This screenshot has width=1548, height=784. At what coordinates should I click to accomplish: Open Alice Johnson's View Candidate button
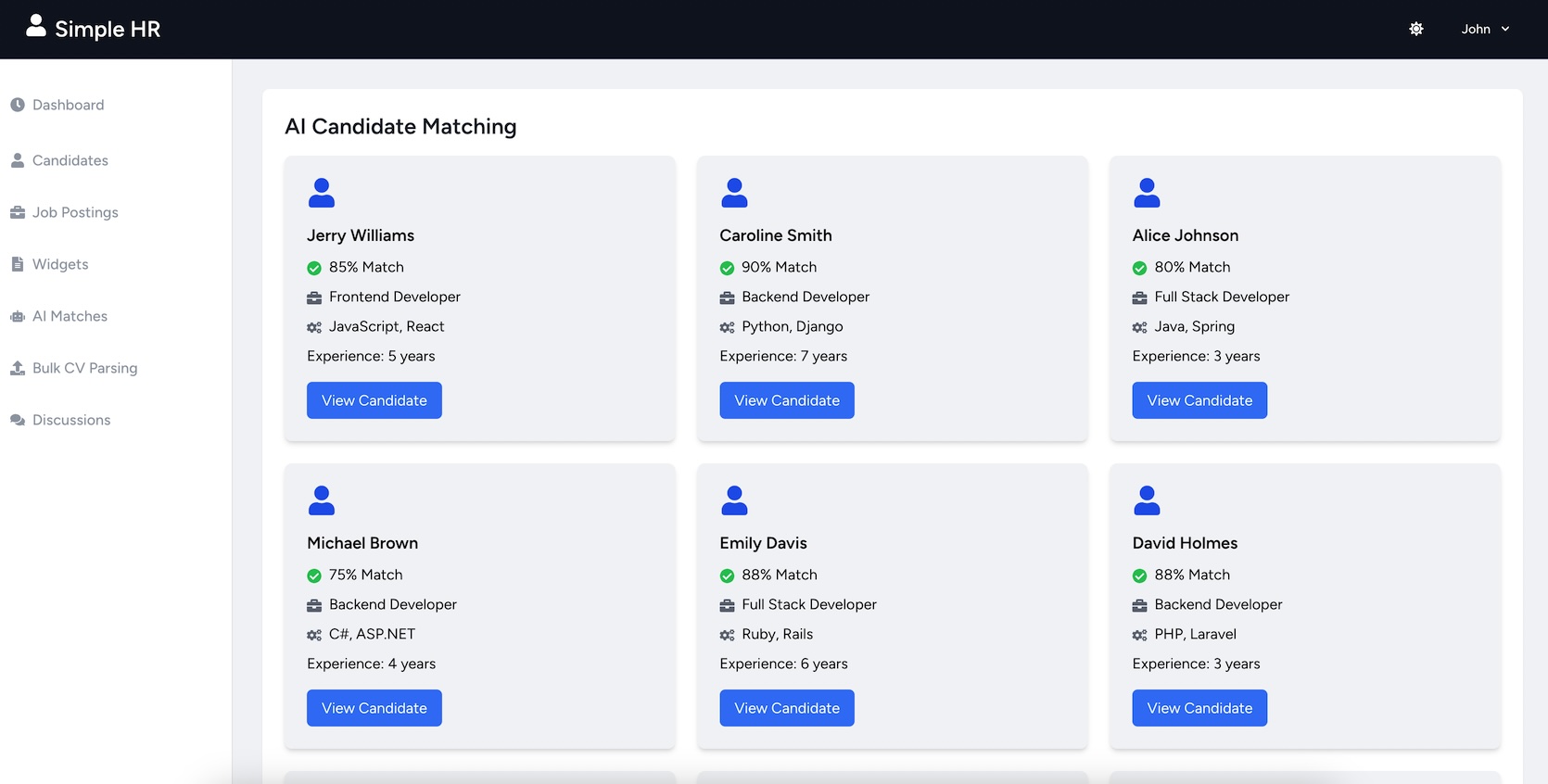coord(1199,400)
